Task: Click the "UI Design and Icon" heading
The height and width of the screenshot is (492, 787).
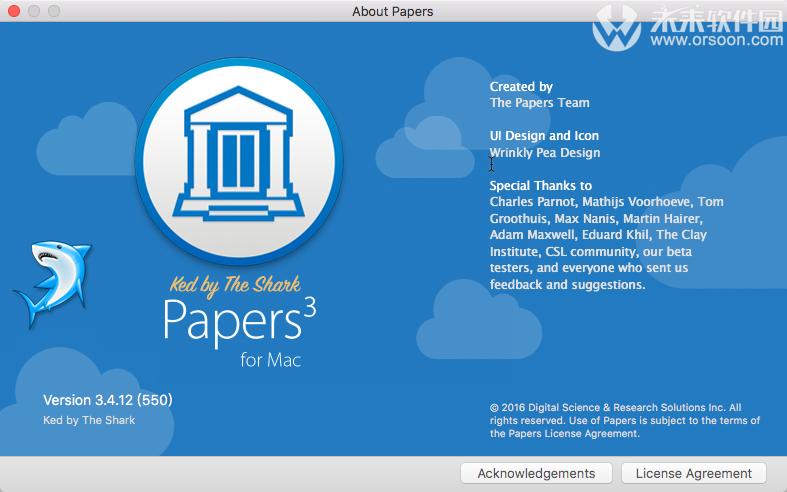Action: click(544, 136)
